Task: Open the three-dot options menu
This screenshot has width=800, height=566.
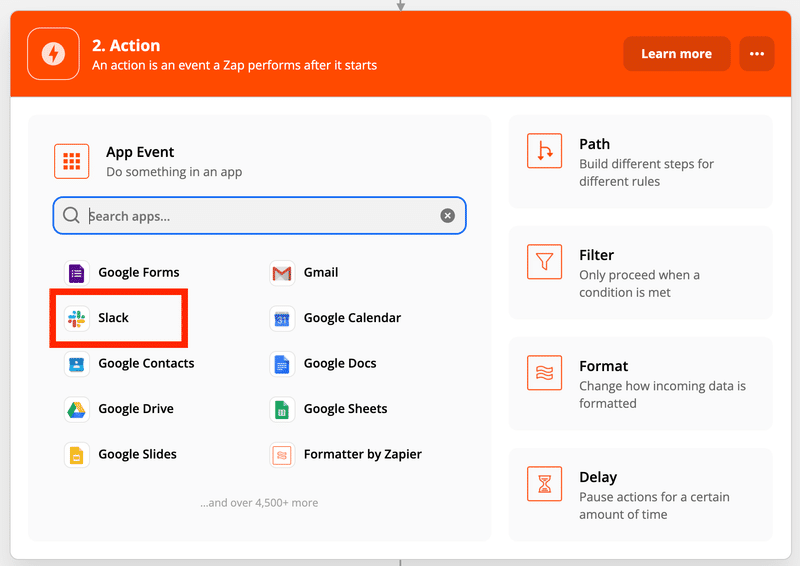Action: point(757,54)
